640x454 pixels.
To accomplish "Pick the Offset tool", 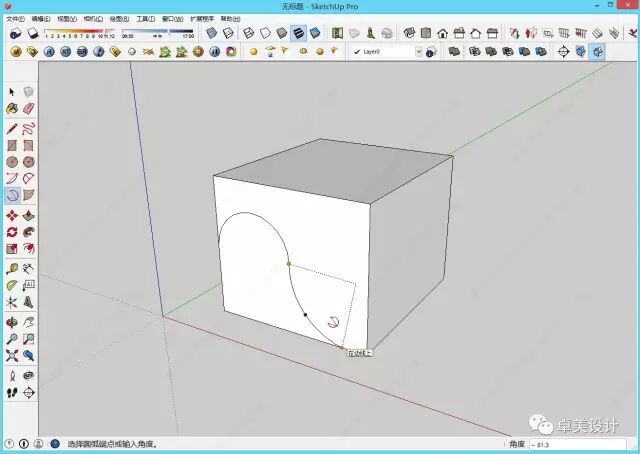I will (x=28, y=249).
